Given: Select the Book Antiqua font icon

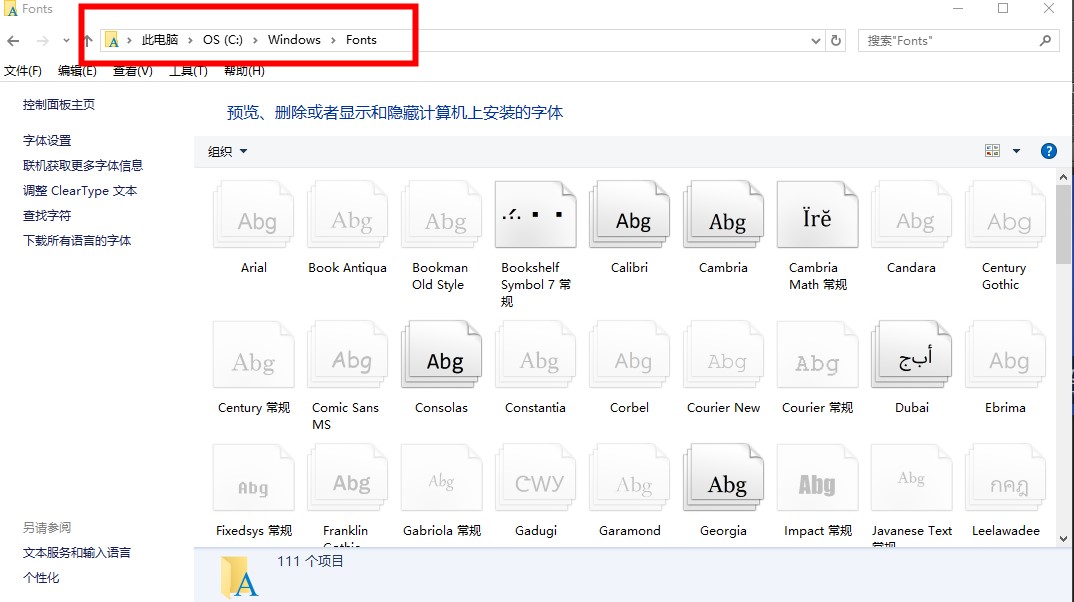Looking at the screenshot, I should point(347,214).
